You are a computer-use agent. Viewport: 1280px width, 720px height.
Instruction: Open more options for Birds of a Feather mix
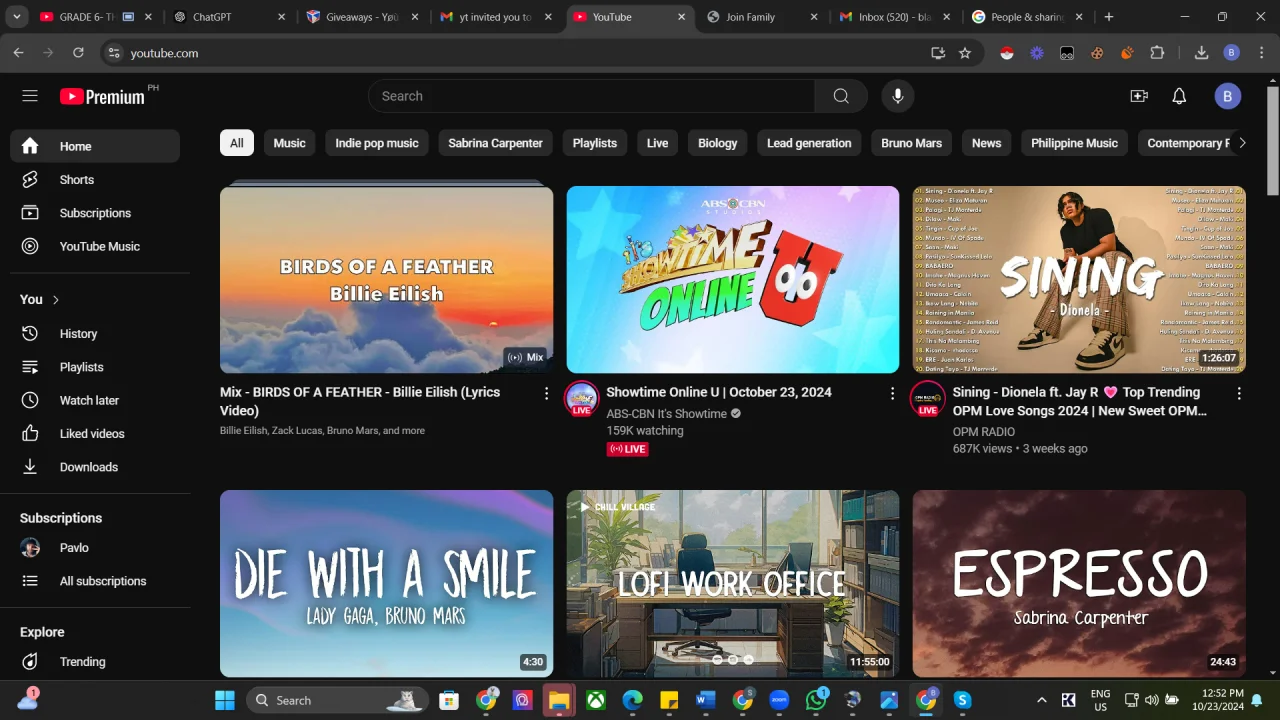coord(546,394)
